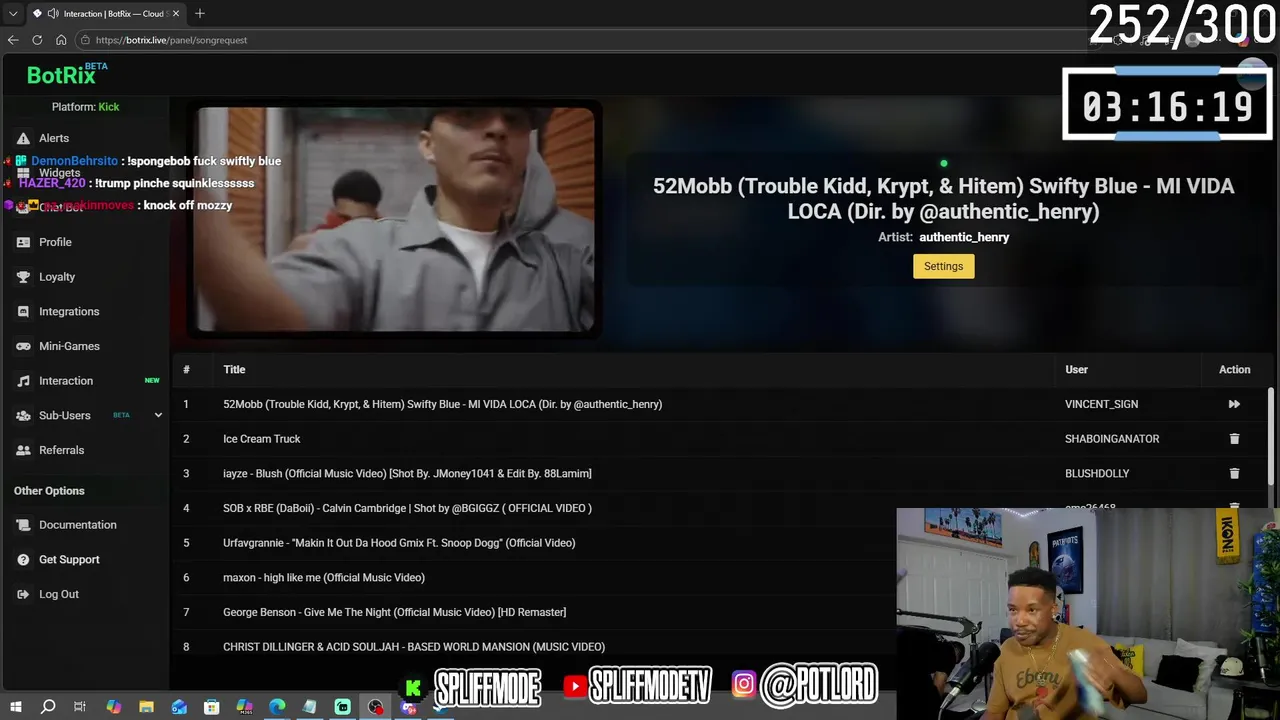Click the Get Support question mark icon

point(23,560)
